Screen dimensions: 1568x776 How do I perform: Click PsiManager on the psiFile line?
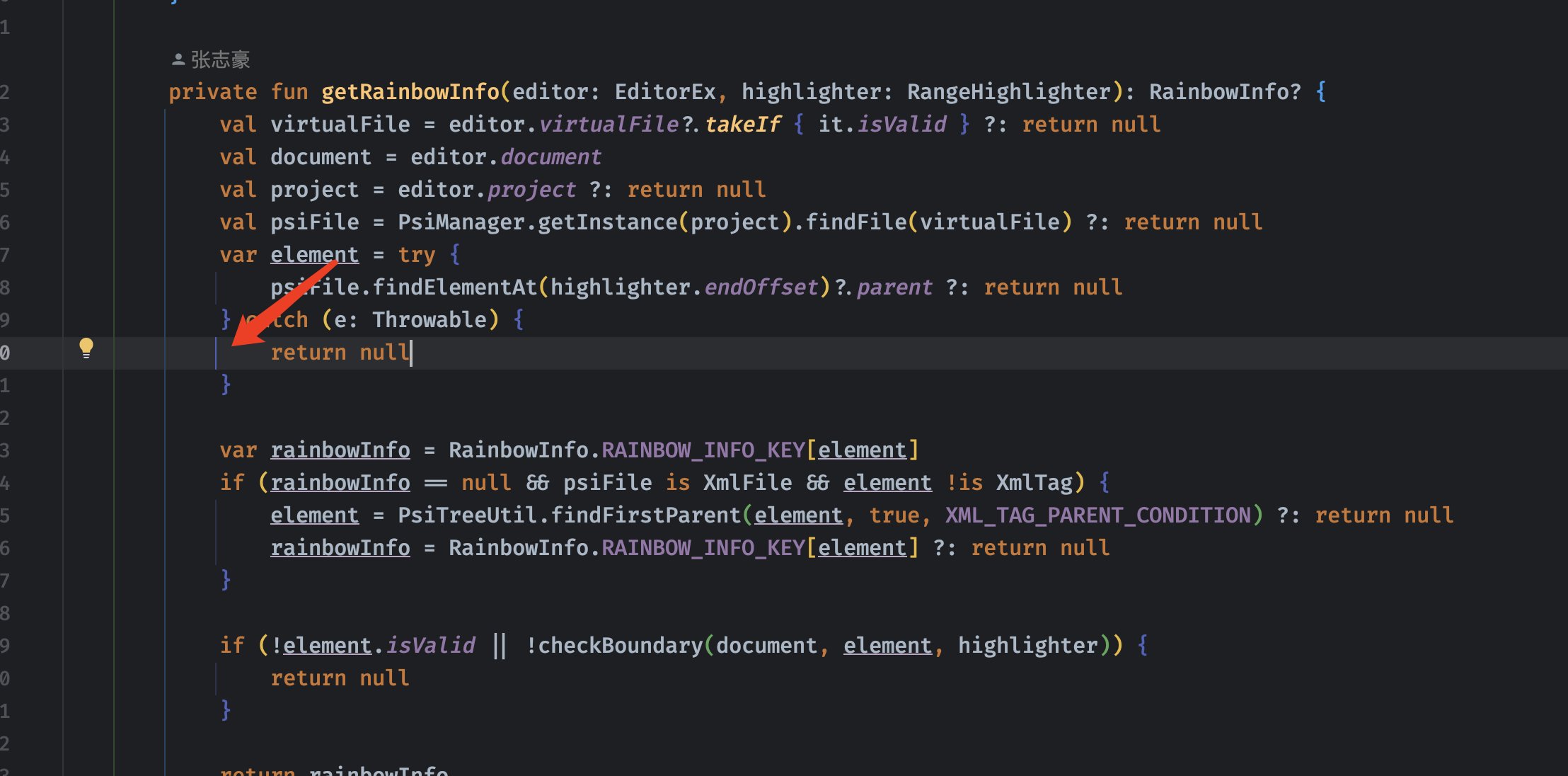[x=460, y=222]
